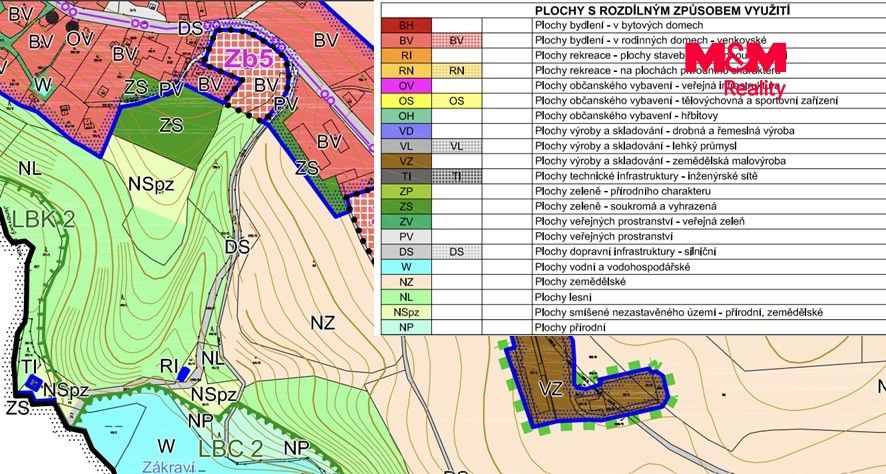Click the blue RI building marker on map
The width and height of the screenshot is (886, 474).
(184, 373)
